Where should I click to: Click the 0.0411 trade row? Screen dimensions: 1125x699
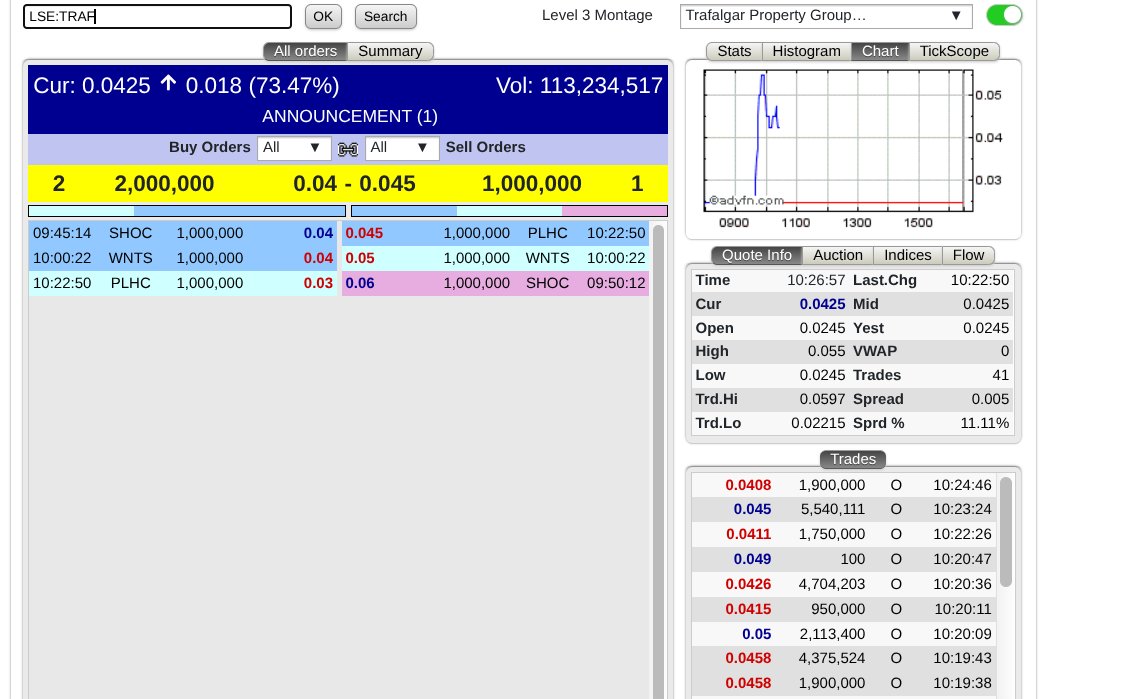click(x=844, y=535)
